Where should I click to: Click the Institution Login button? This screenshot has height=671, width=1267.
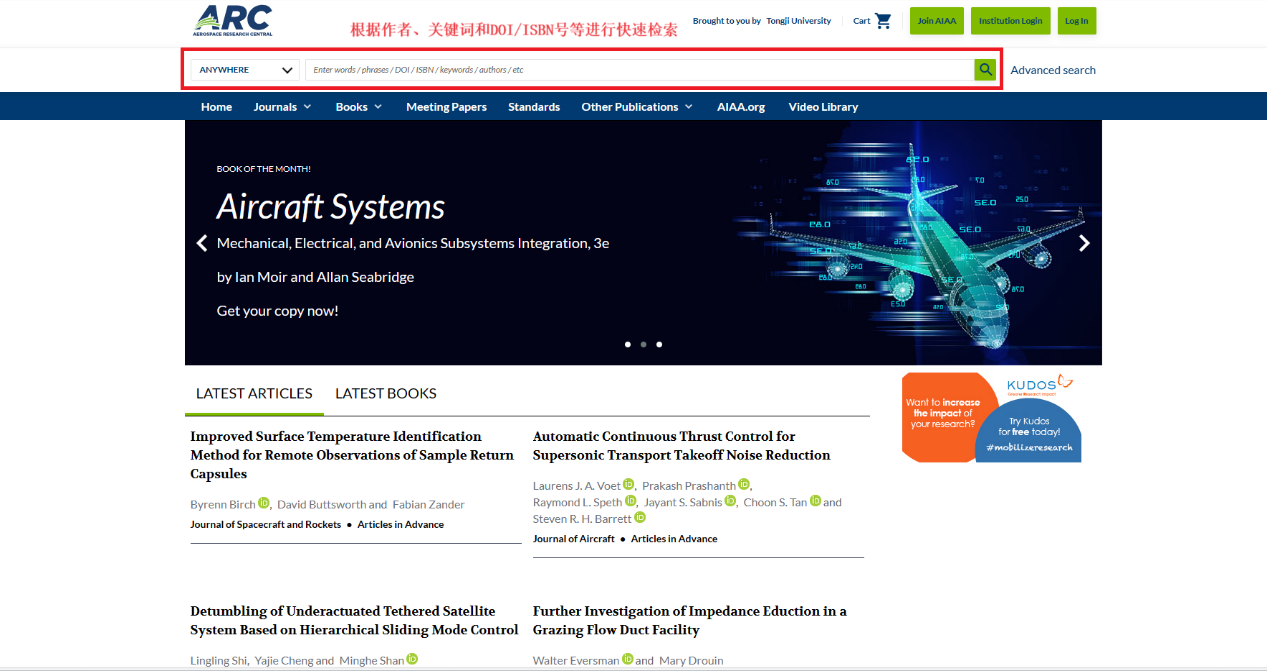(1010, 21)
